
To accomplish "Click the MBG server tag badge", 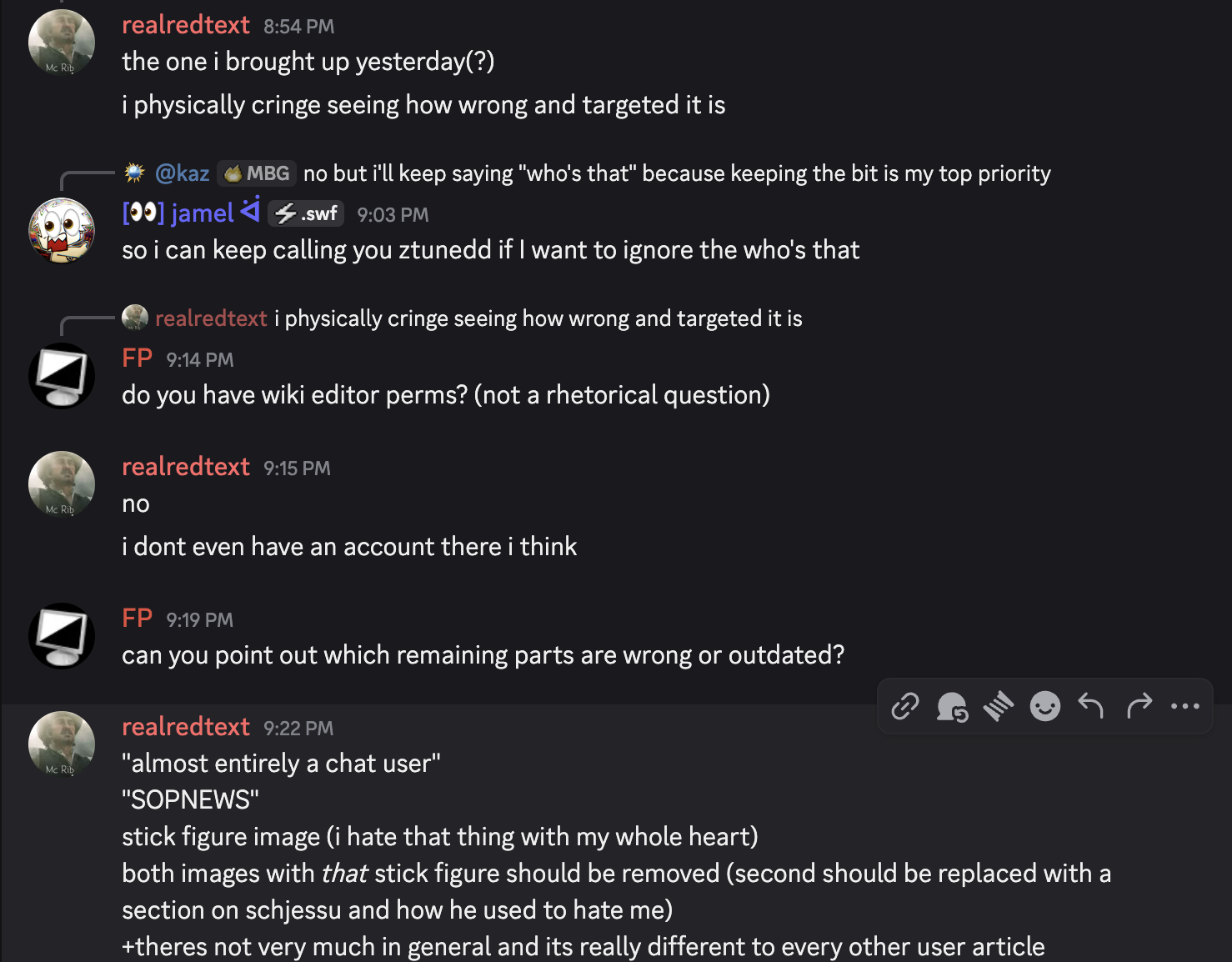I will click(x=257, y=173).
